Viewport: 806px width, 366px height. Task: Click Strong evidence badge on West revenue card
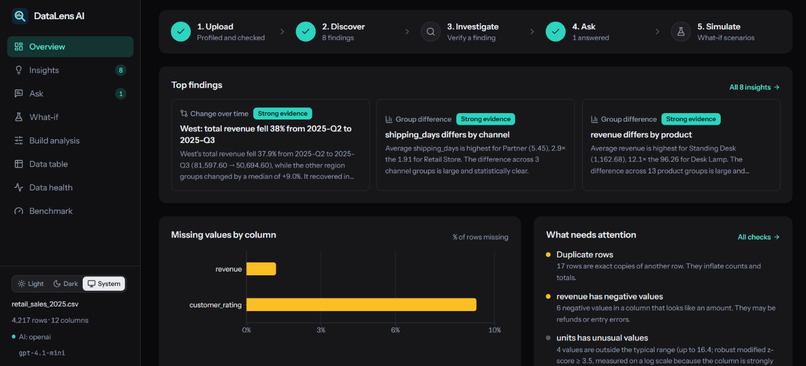tap(282, 114)
